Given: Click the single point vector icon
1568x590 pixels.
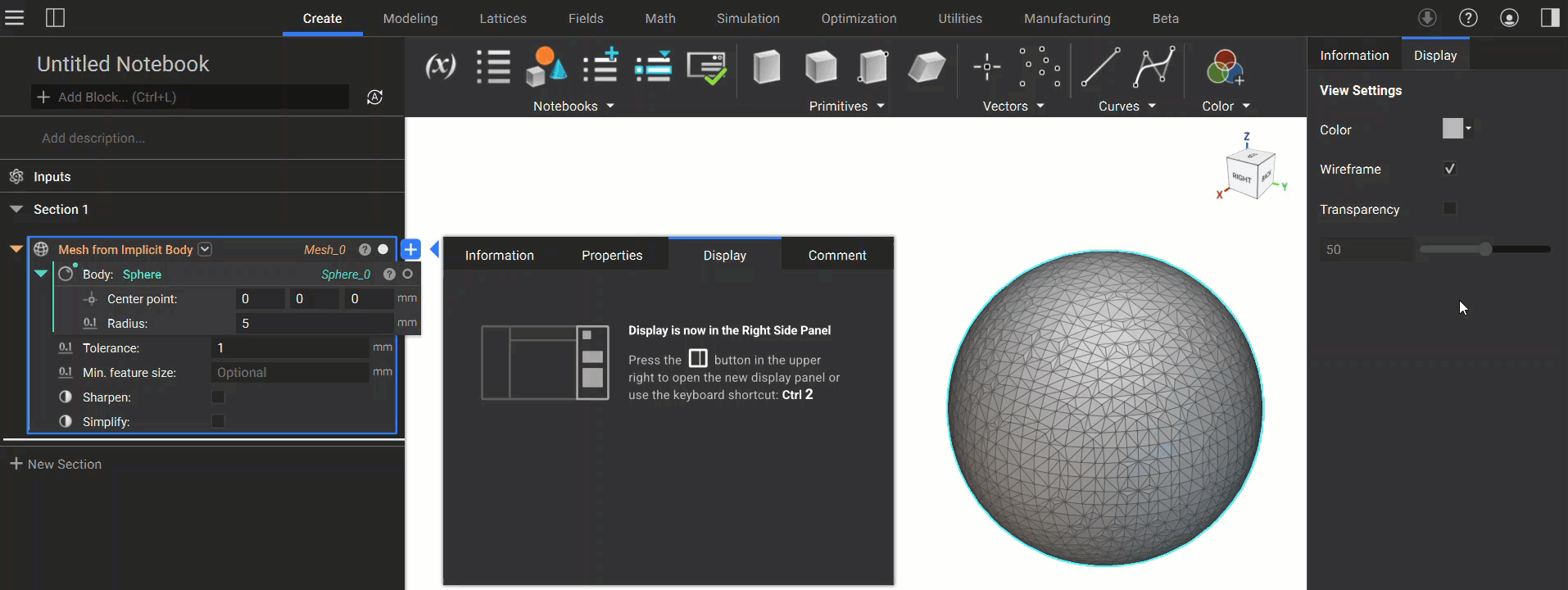Looking at the screenshot, I should pyautogui.click(x=986, y=66).
